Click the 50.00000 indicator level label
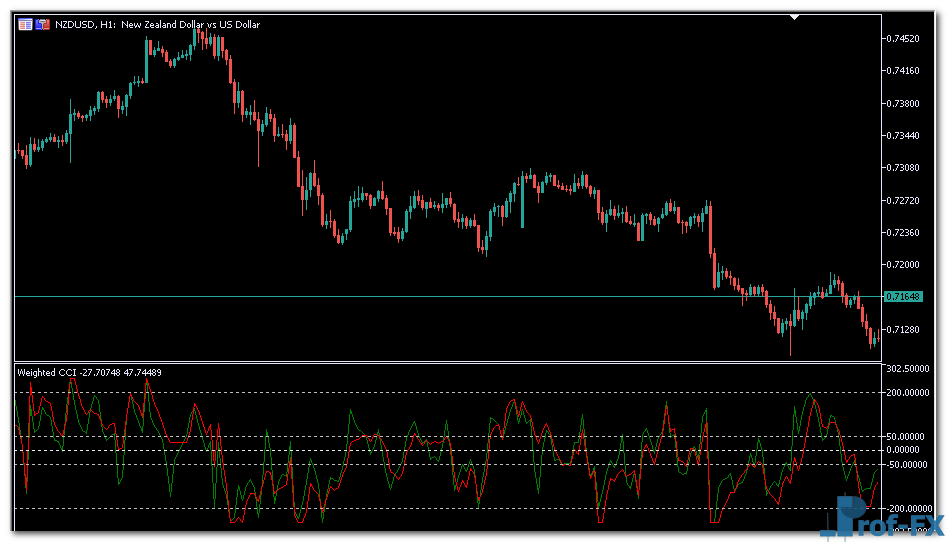The height and width of the screenshot is (542, 947). (908, 437)
